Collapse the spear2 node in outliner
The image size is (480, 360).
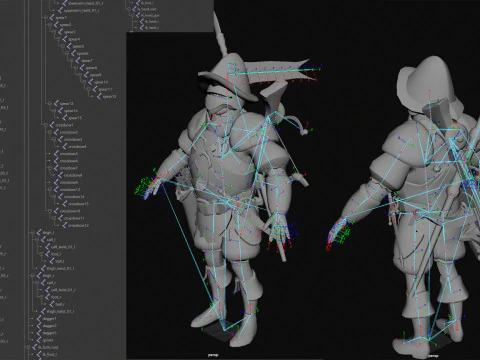point(50,25)
